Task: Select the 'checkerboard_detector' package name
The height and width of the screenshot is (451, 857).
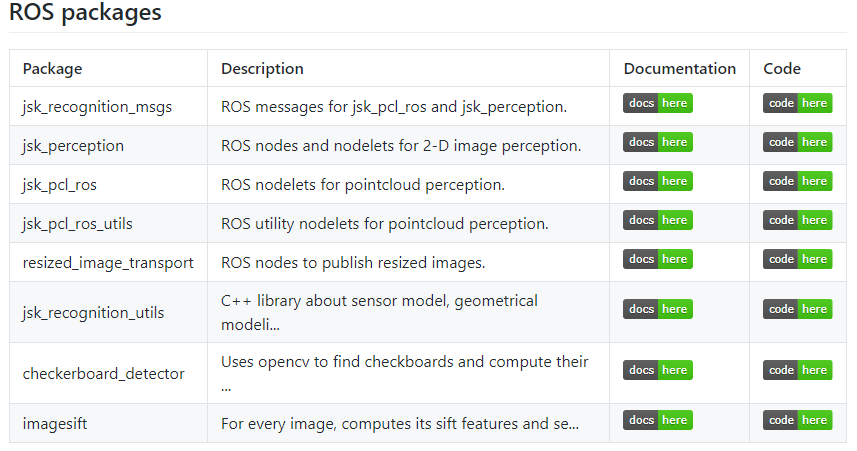Action: (104, 374)
